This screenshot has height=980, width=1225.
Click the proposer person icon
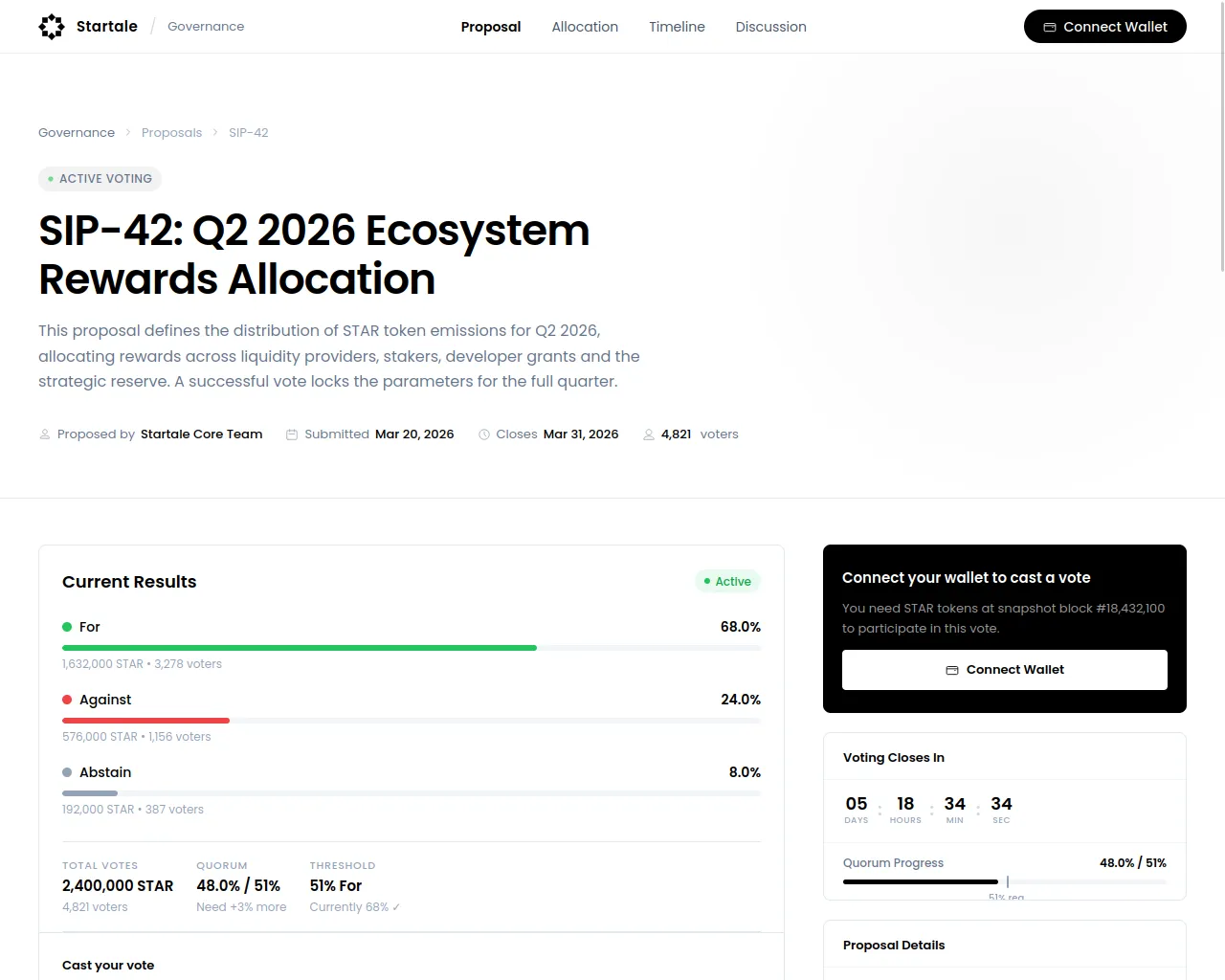point(45,434)
